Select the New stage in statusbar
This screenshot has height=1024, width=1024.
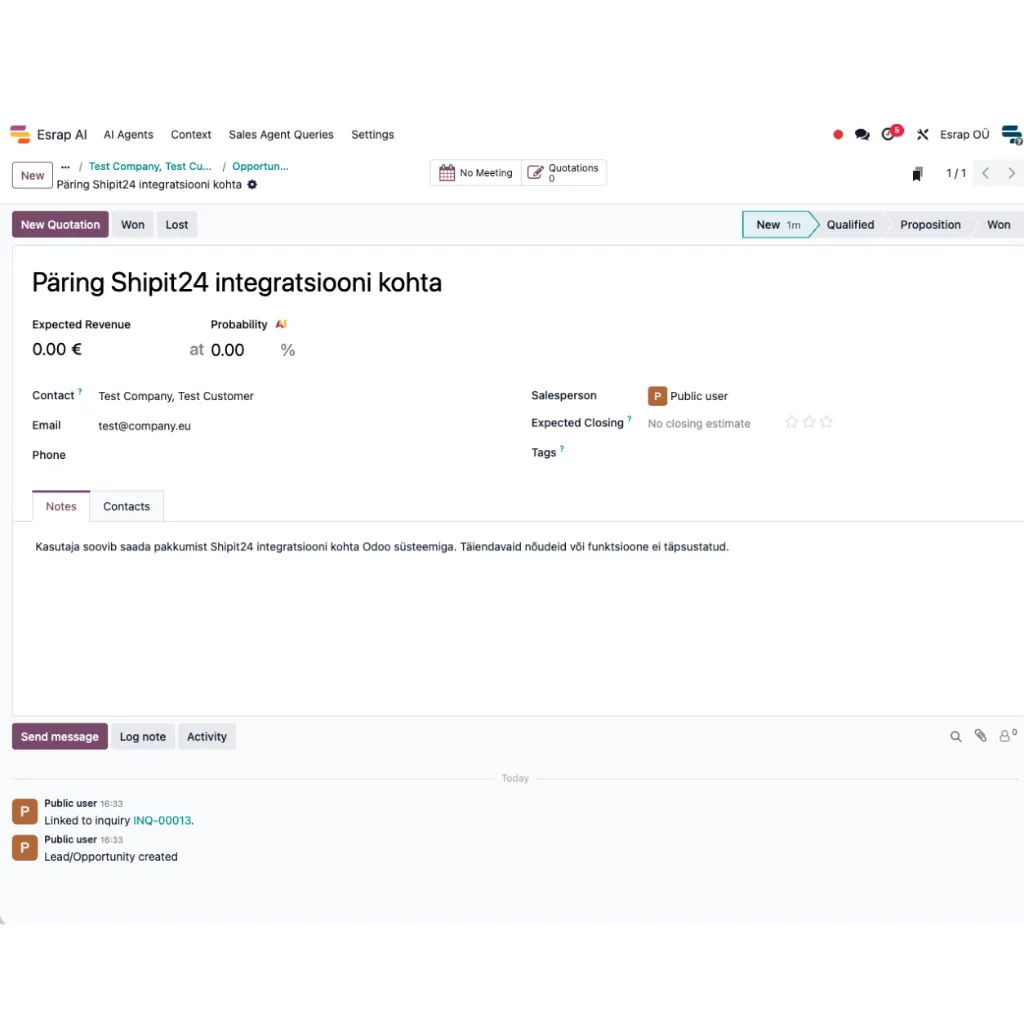pyautogui.click(x=778, y=225)
